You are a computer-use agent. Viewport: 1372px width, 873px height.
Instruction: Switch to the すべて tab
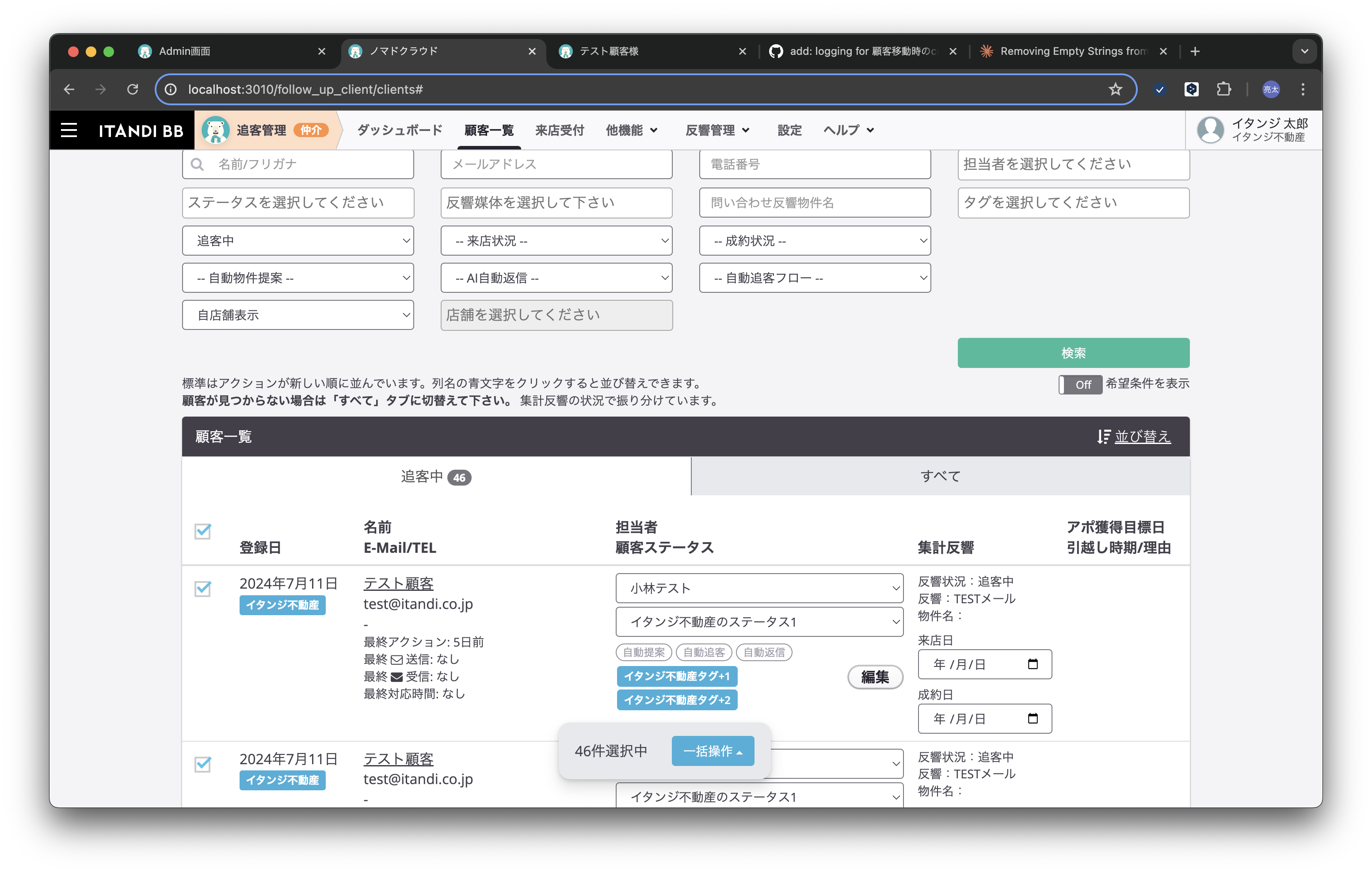pos(940,476)
